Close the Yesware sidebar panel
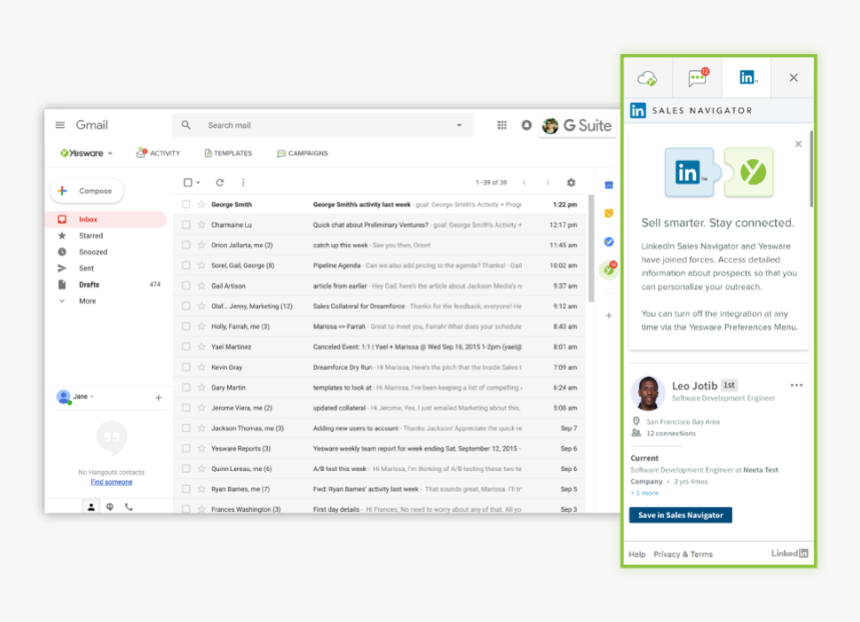This screenshot has height=622, width=860. click(x=794, y=78)
